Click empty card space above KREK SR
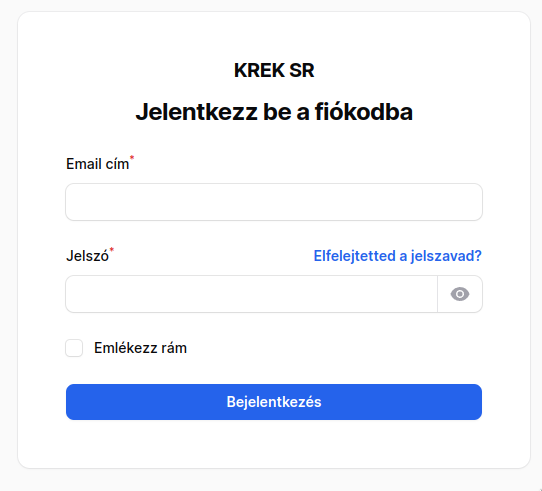The image size is (542, 491). [274, 35]
